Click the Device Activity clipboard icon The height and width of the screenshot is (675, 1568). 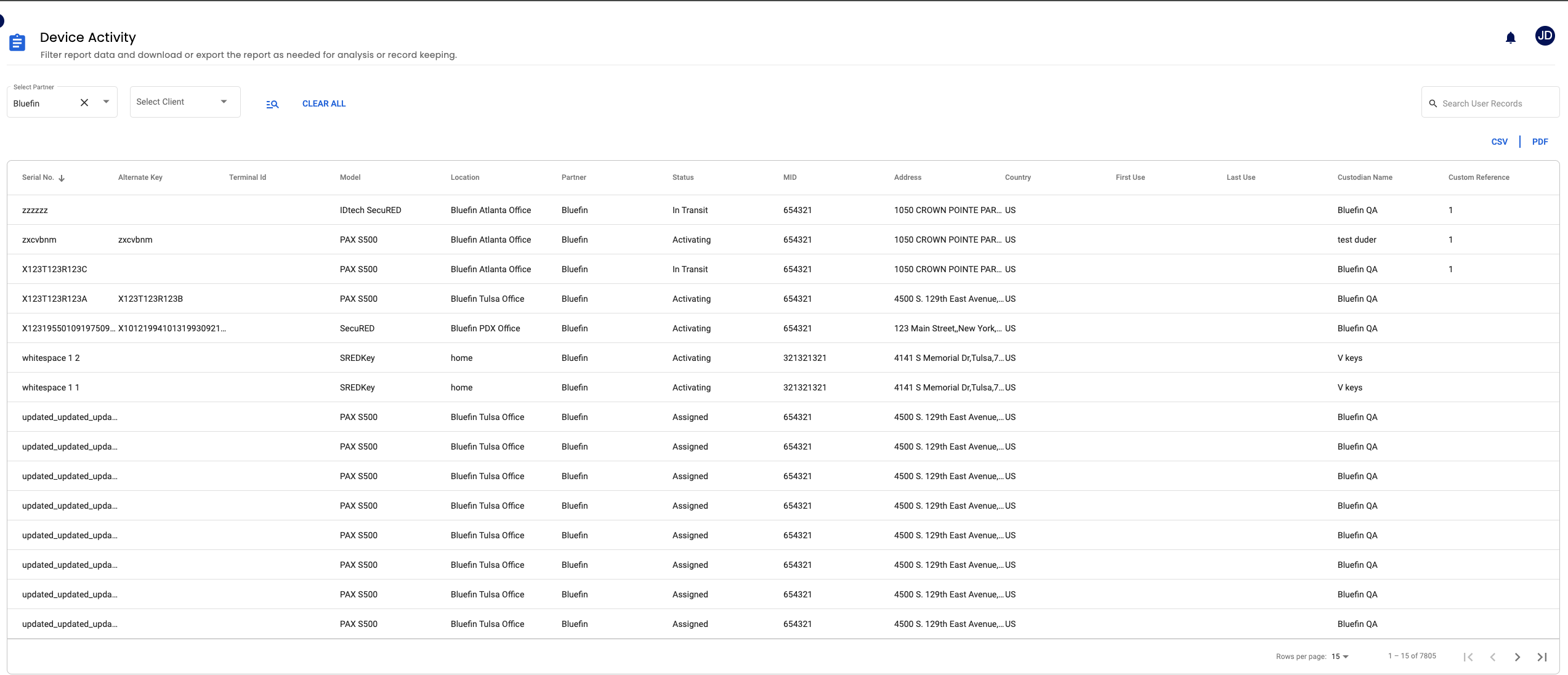click(17, 42)
